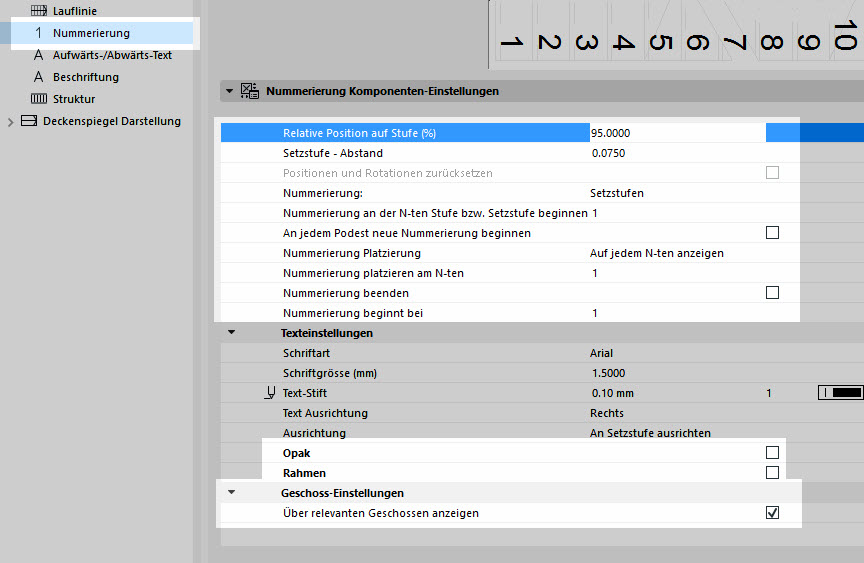Enable Nummerierung beenden checkbox
Viewport: 864px width, 563px height.
pos(773,293)
